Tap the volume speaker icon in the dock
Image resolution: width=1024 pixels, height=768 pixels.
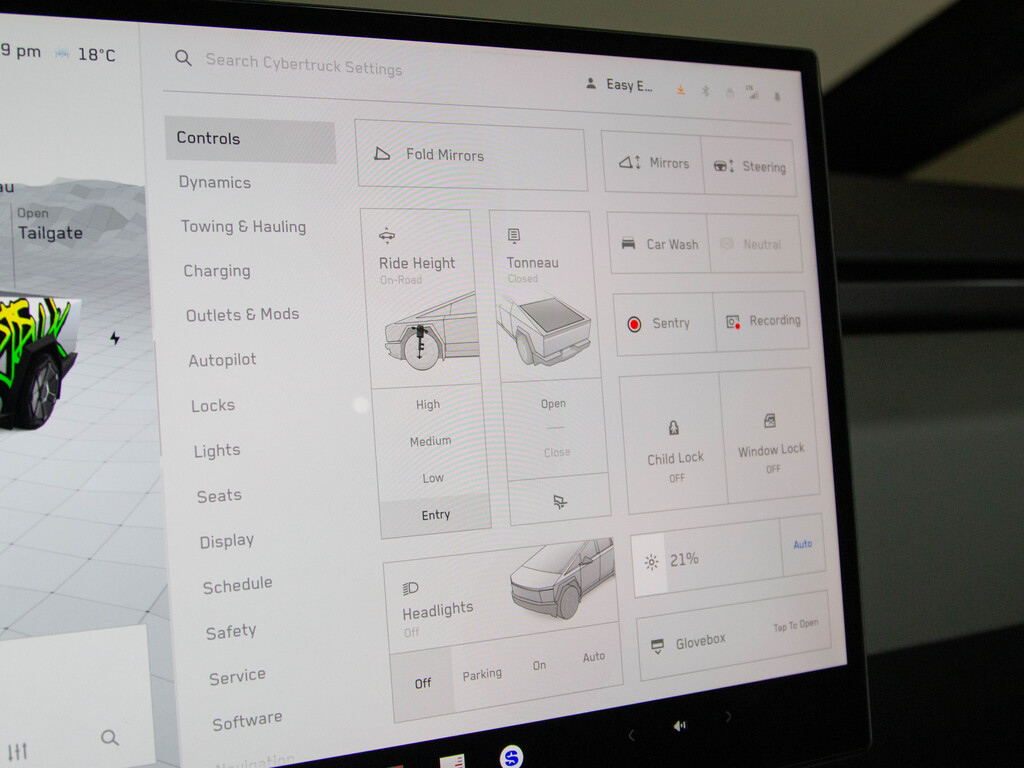click(x=679, y=726)
